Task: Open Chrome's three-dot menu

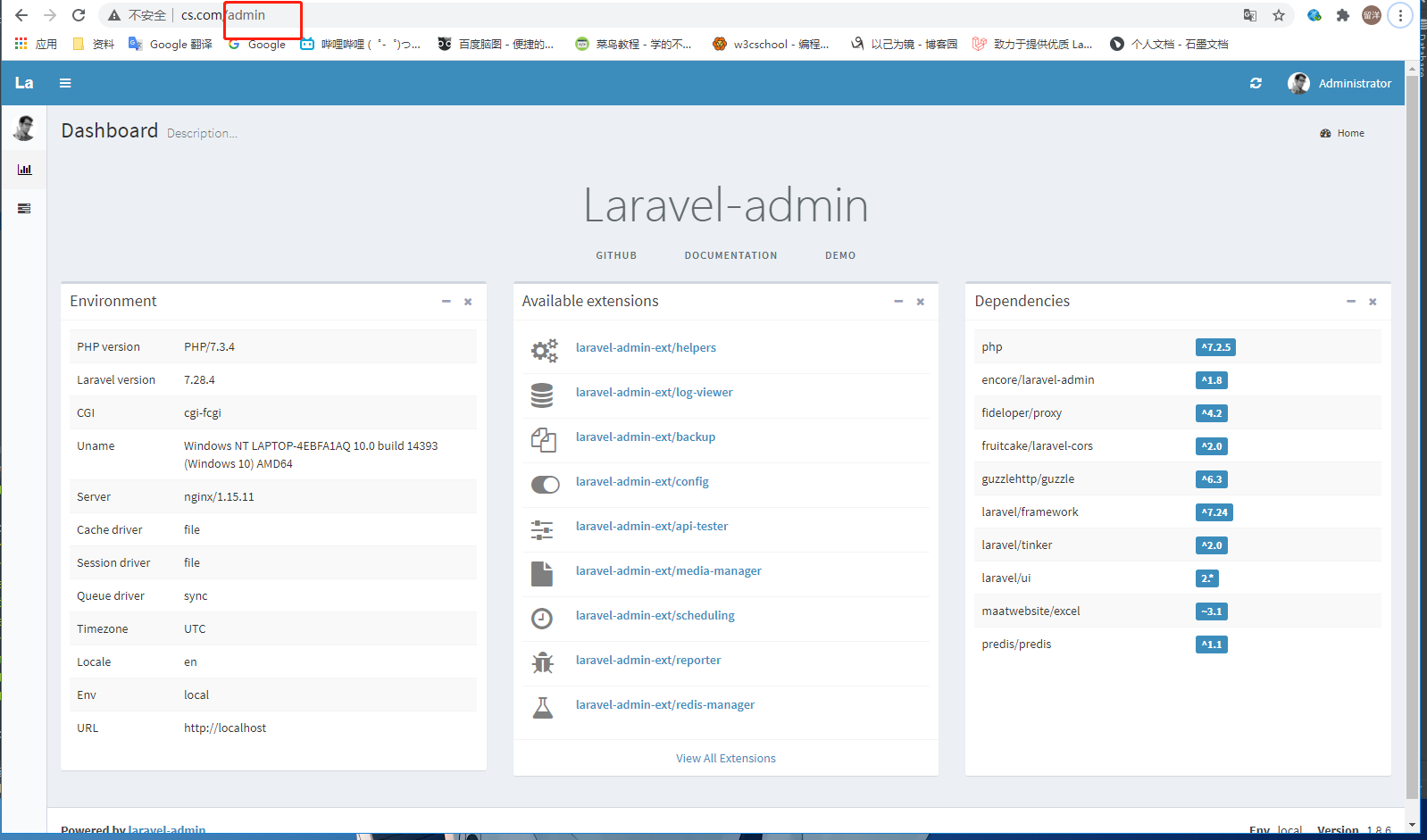Action: click(x=1400, y=15)
